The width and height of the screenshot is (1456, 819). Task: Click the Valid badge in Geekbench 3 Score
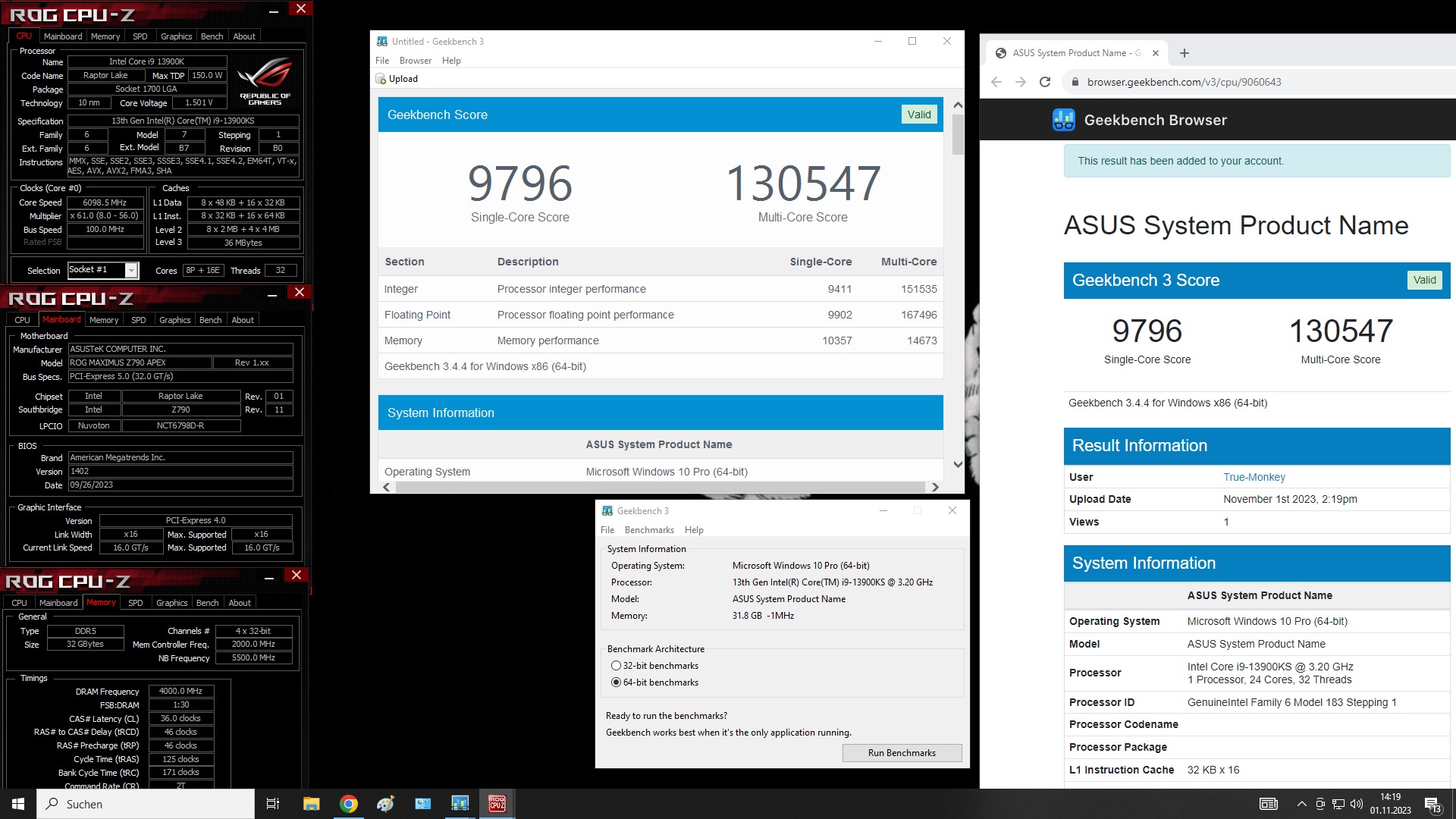(1424, 280)
